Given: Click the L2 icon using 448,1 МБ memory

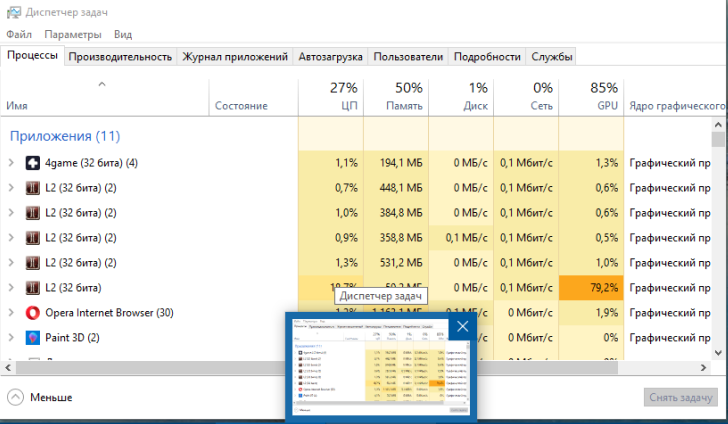Looking at the screenshot, I should pyautogui.click(x=33, y=188).
